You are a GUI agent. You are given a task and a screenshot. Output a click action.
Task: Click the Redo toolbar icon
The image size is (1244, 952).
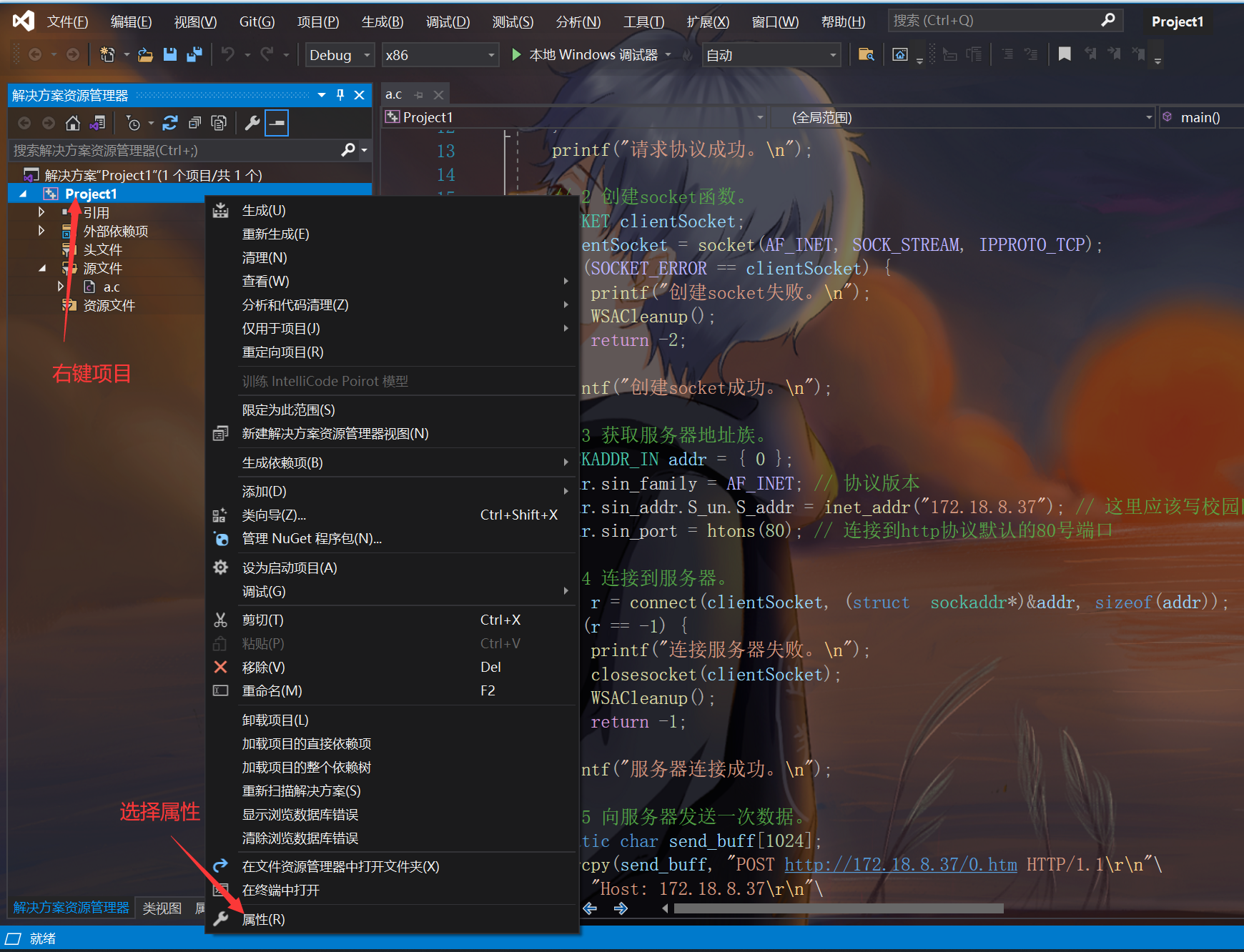267,54
